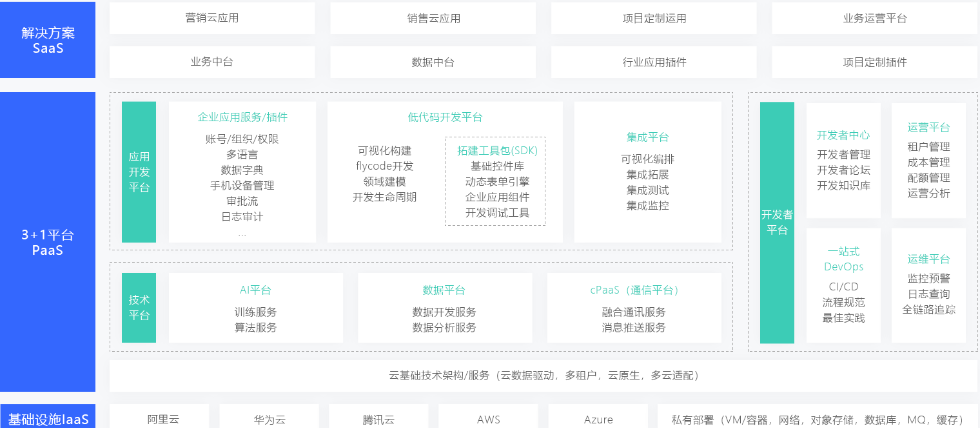980x428 pixels.
Task: Click the green 应用开发平台 block
Action: (139, 172)
